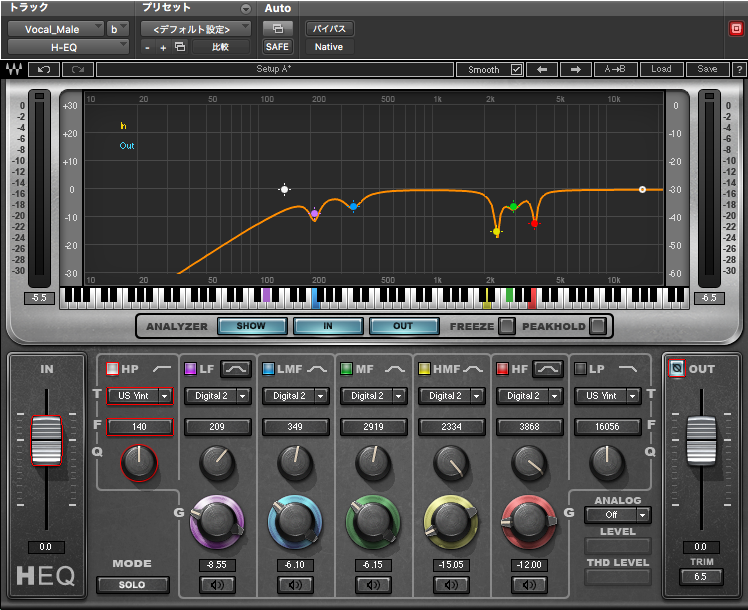748x610 pixels.
Task: Select the HP filter shape icon
Action: point(162,369)
